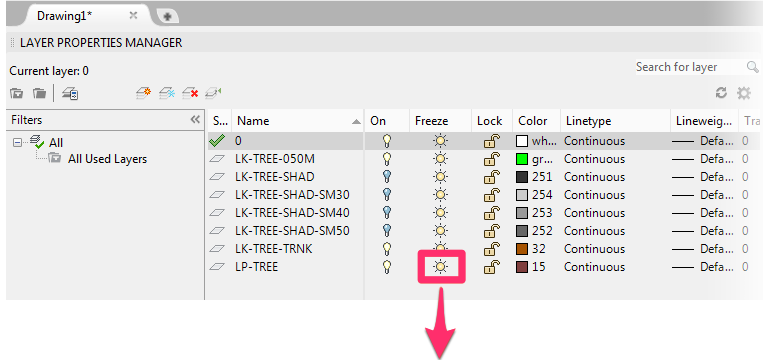Screen dimensions: 765x360
Task: Open color swatch 32 of LK-TREE-TRNK
Action: click(x=522, y=249)
